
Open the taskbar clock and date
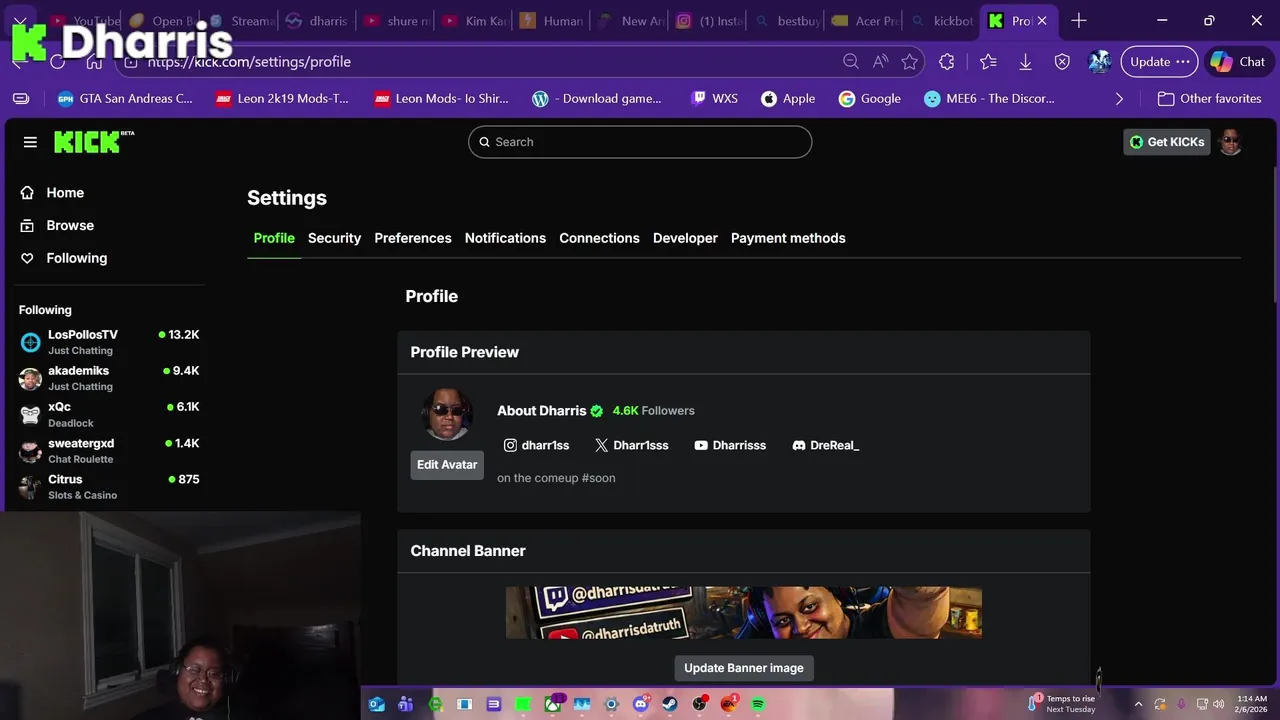[x=1252, y=704]
